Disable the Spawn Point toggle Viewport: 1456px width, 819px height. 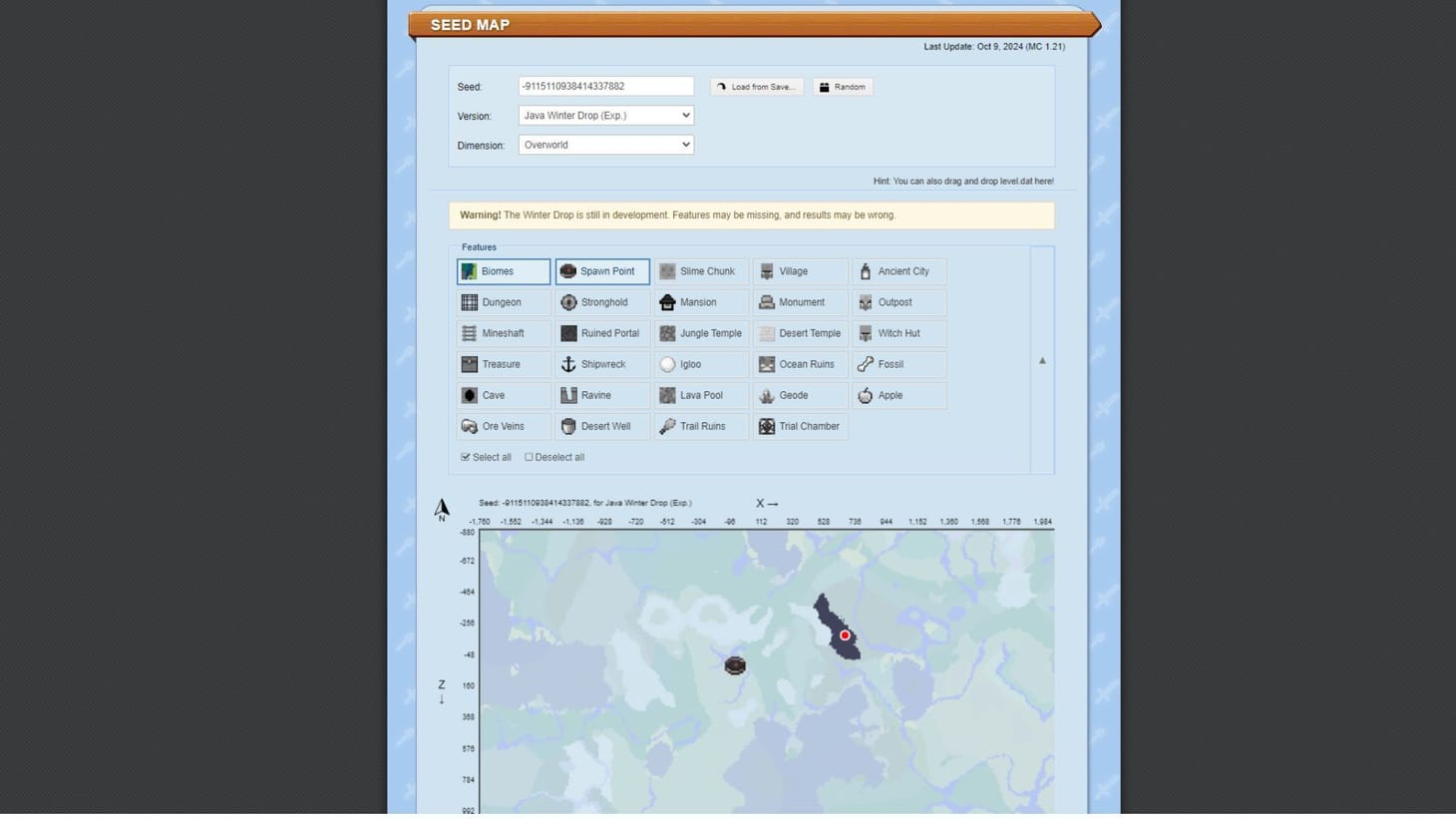[602, 271]
